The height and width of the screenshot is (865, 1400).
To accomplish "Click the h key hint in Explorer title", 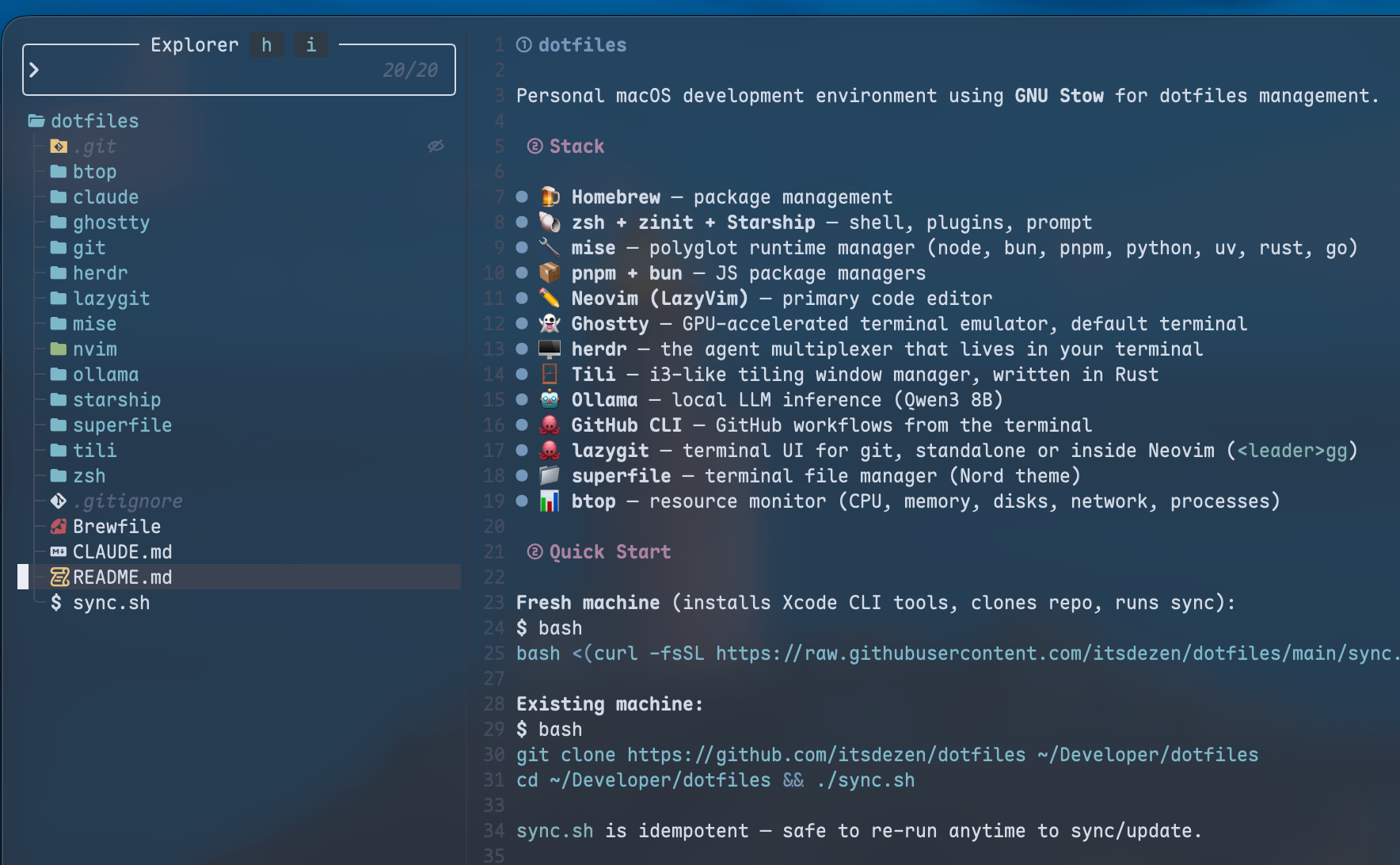I will point(267,45).
